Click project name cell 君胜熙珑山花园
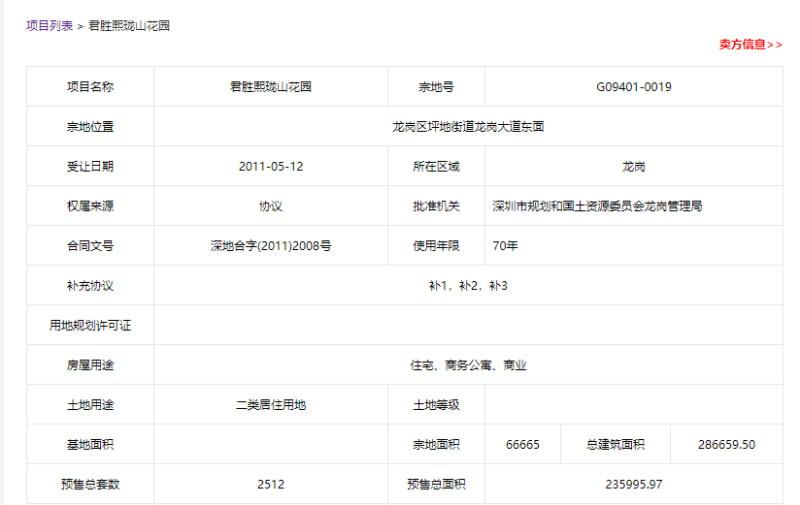Viewport: 800px width, 505px height. pyautogui.click(x=270, y=87)
